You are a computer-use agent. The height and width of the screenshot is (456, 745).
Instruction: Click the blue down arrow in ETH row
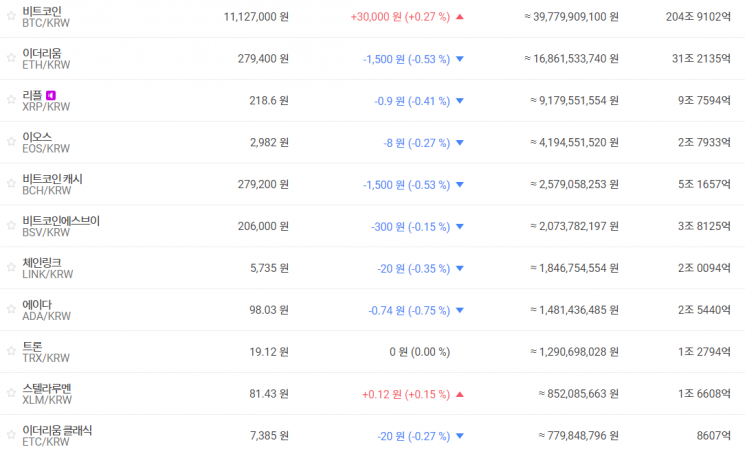pyautogui.click(x=459, y=59)
